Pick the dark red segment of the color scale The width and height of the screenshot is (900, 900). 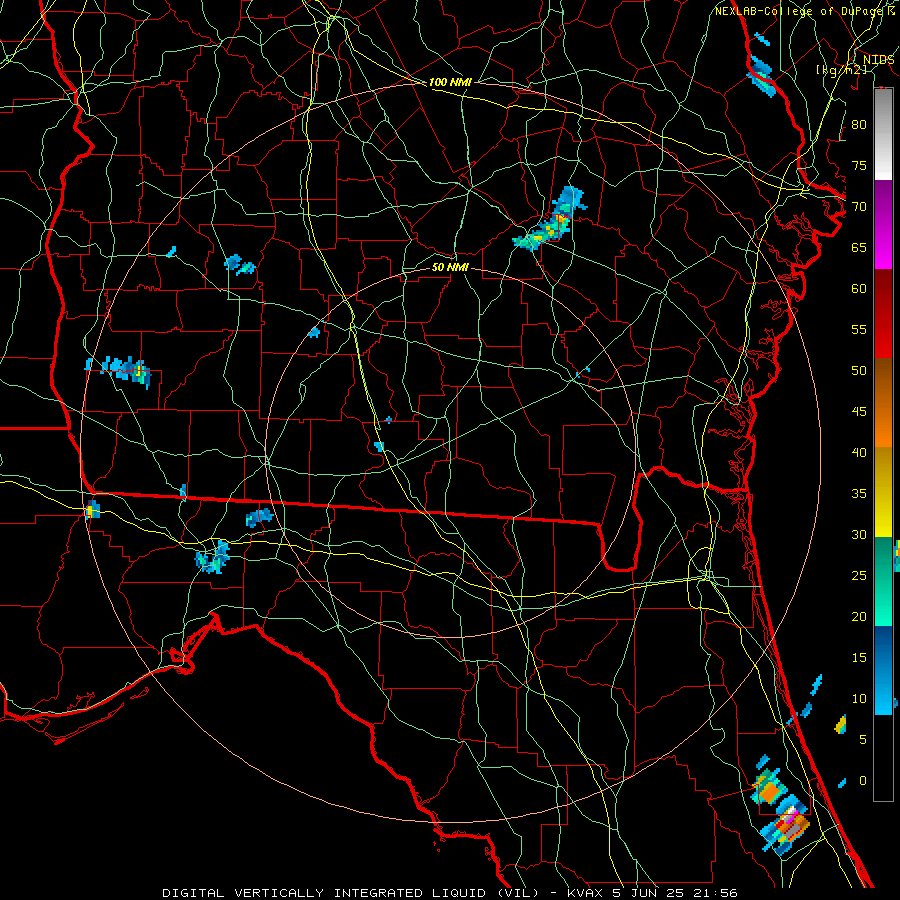(x=883, y=314)
